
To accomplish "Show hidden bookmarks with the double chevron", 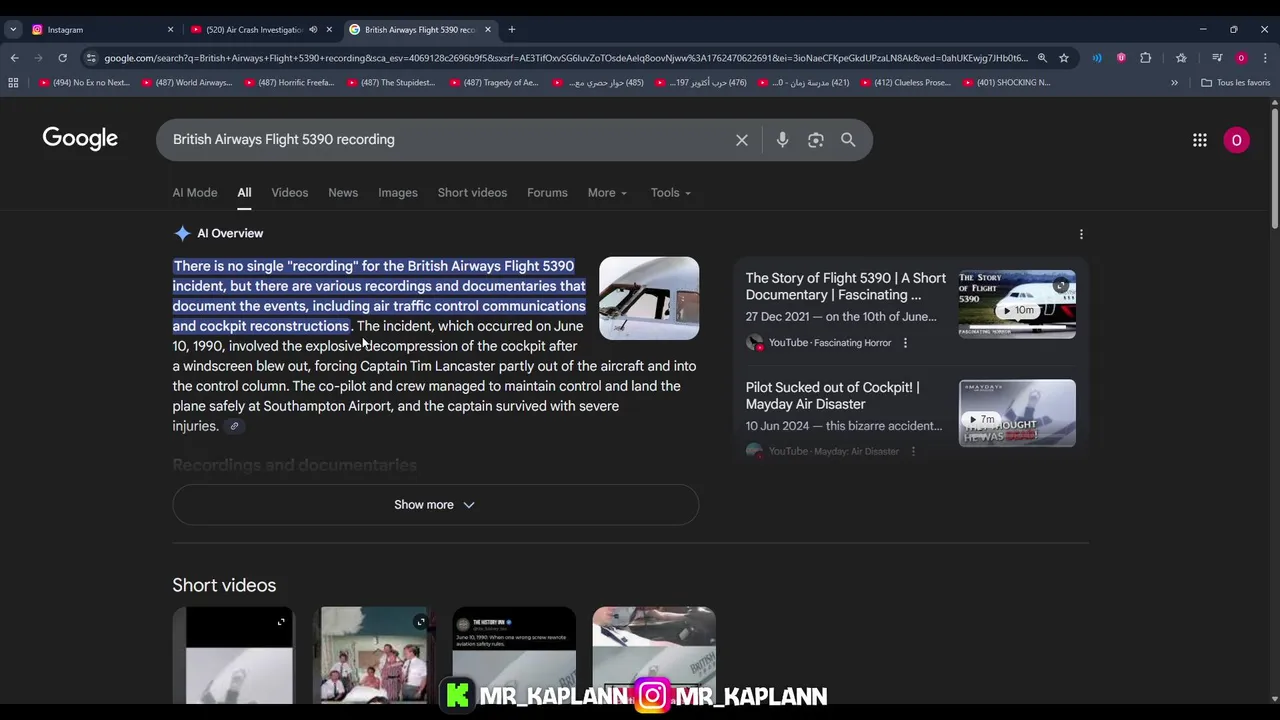I will tap(1174, 83).
